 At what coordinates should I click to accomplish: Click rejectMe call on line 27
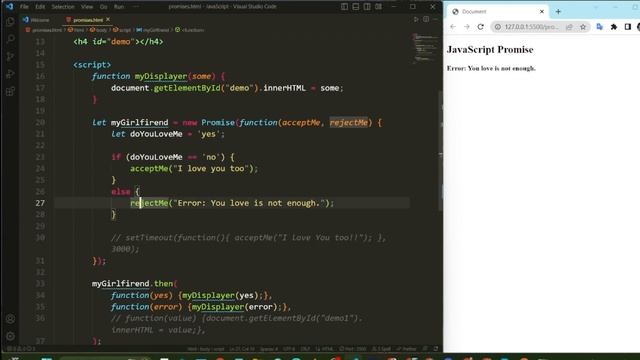click(x=149, y=203)
